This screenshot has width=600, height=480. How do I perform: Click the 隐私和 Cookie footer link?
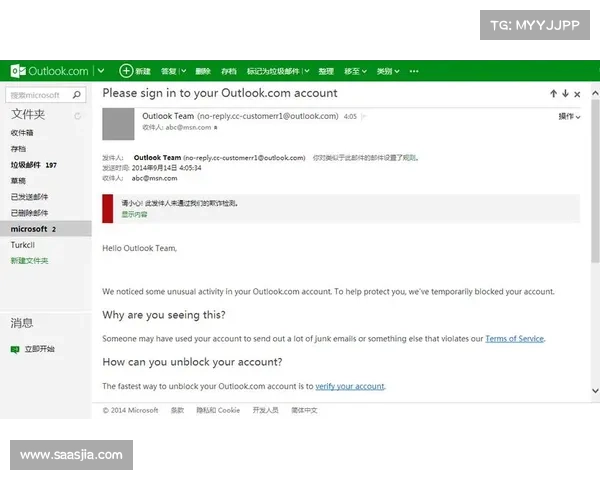[x=218, y=410]
